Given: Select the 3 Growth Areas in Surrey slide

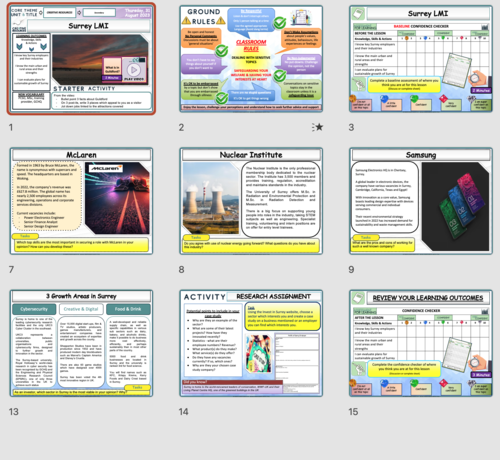Looking at the screenshot, I should [x=81, y=343].
